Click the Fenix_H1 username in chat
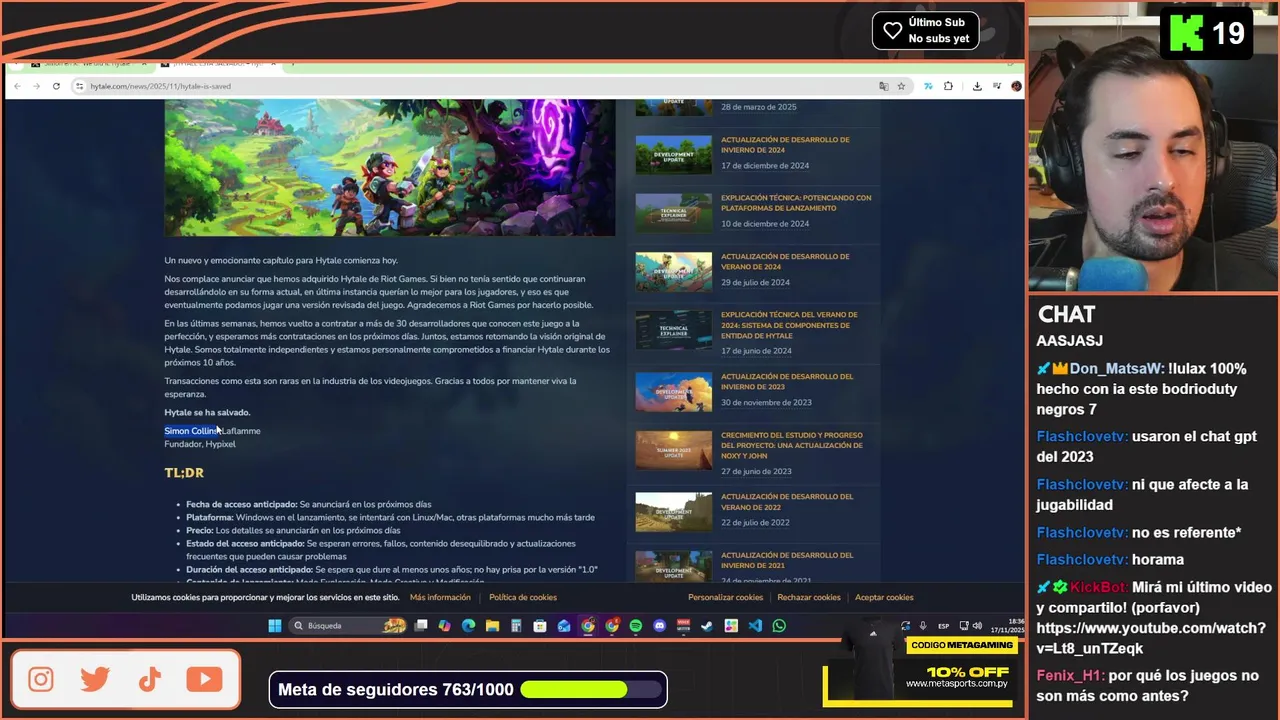1280x720 pixels. coord(1070,675)
